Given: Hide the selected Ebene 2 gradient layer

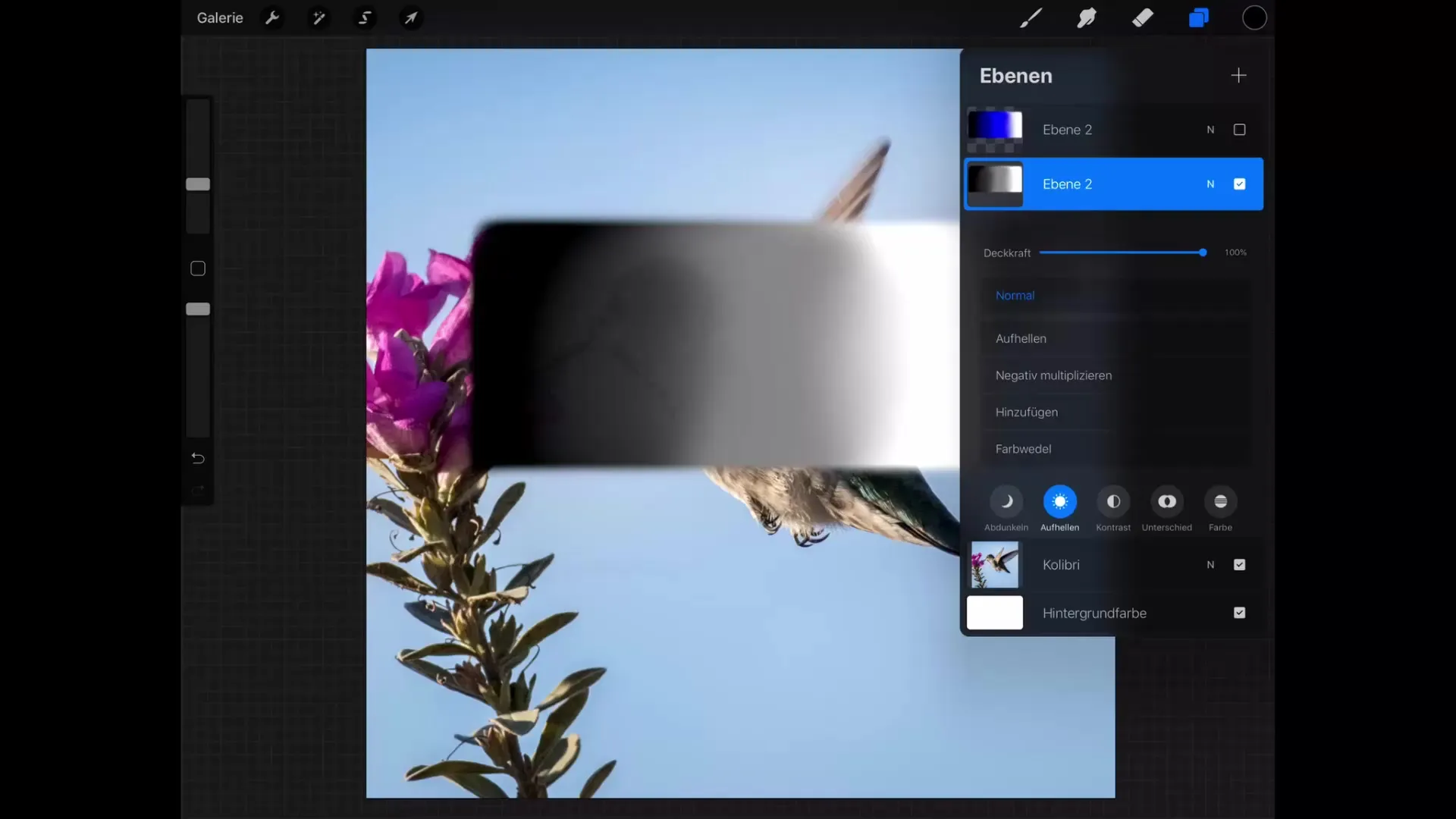Looking at the screenshot, I should pyautogui.click(x=1239, y=184).
